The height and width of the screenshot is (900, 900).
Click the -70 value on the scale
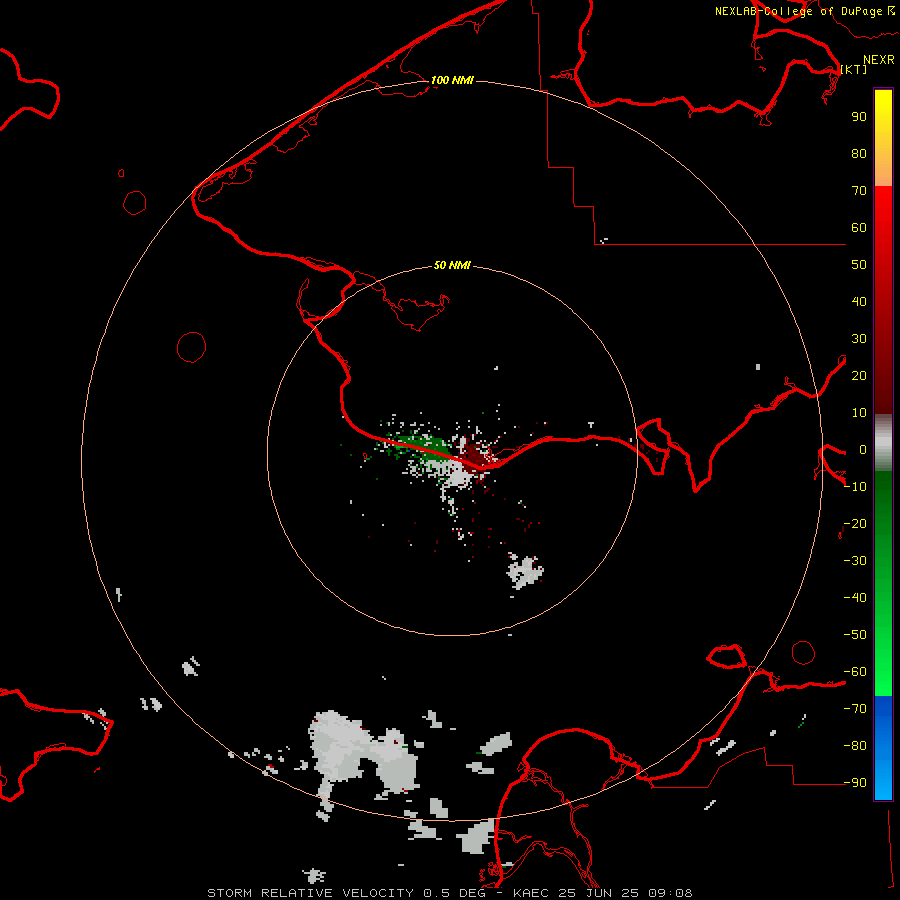pos(855,708)
